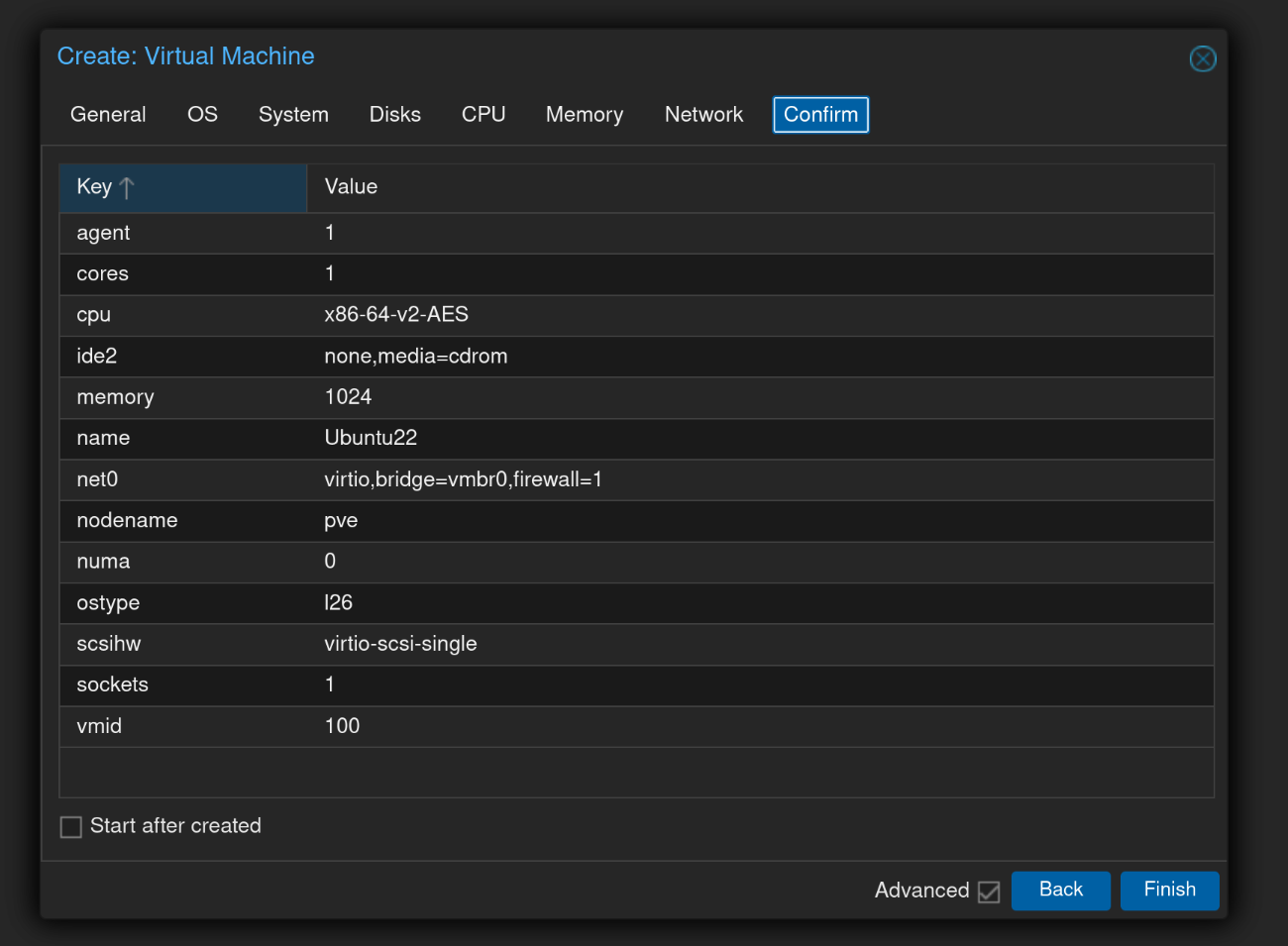Select the agent row key
The height and width of the screenshot is (946, 1288).
[x=103, y=233]
